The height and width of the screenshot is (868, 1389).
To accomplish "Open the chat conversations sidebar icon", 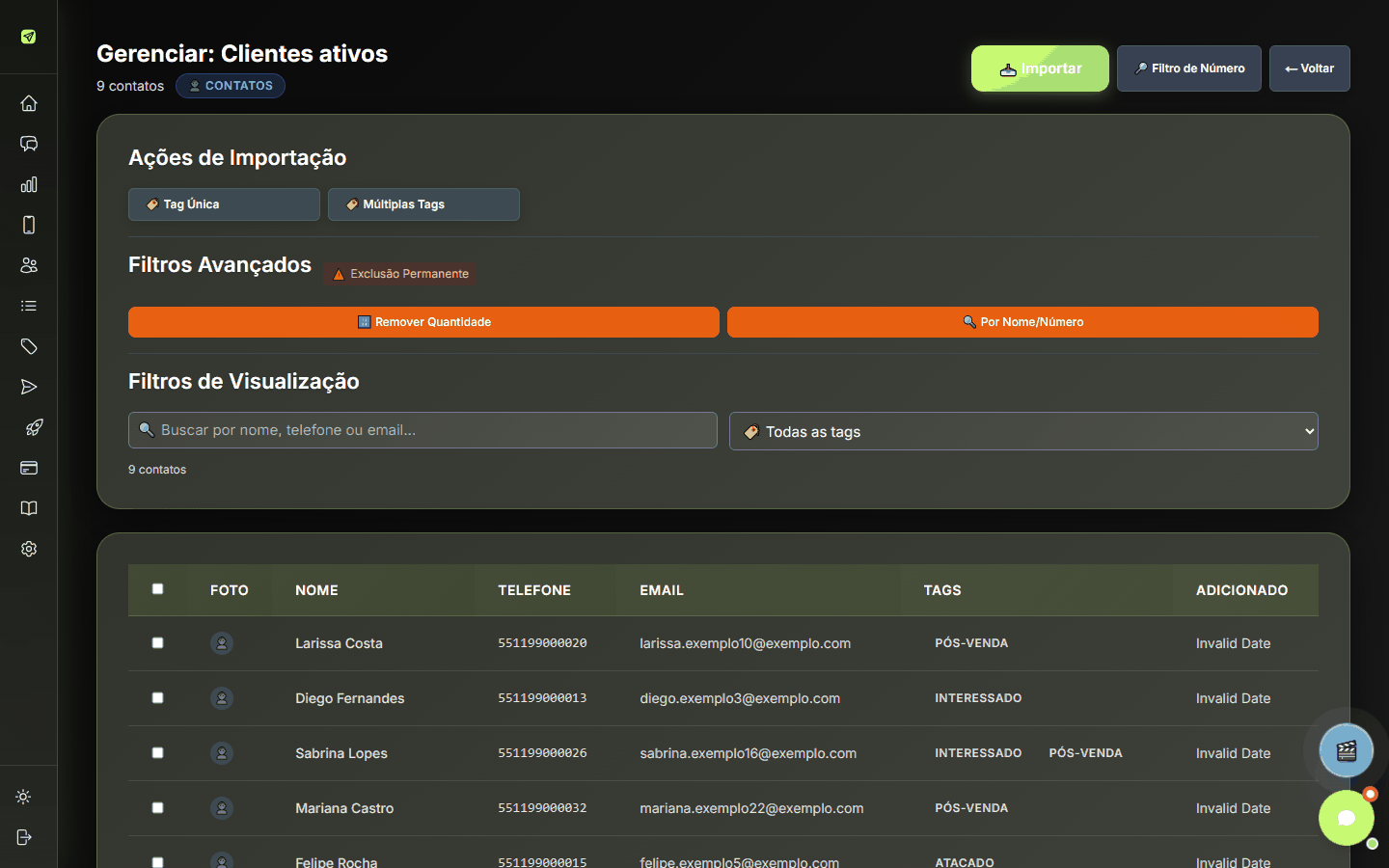I will (29, 144).
